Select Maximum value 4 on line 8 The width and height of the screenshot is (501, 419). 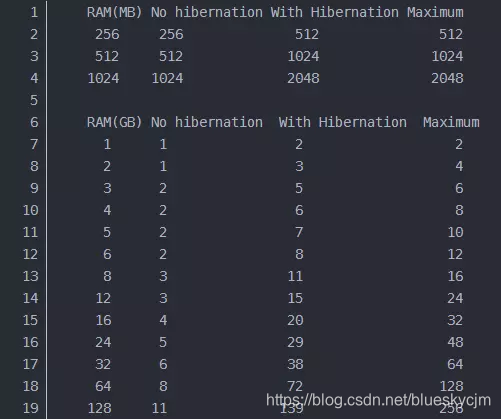(459, 166)
